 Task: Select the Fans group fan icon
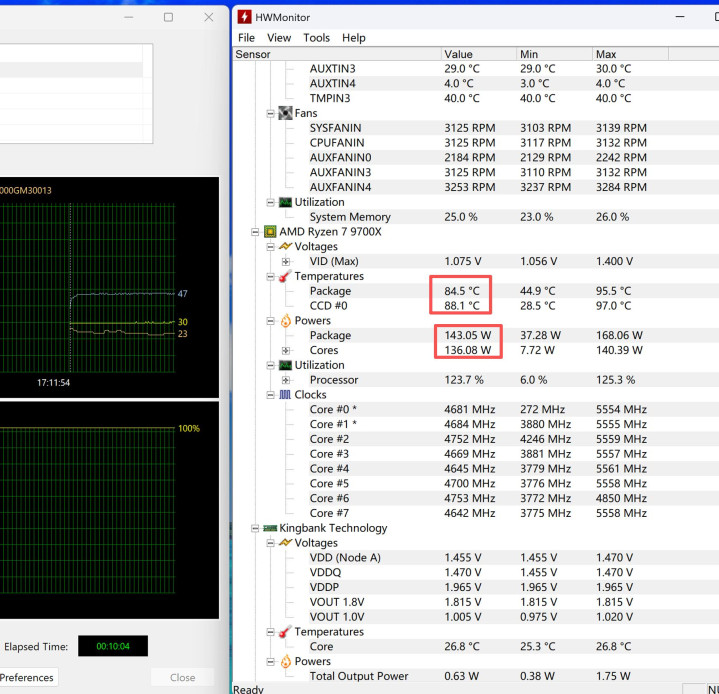coord(285,113)
